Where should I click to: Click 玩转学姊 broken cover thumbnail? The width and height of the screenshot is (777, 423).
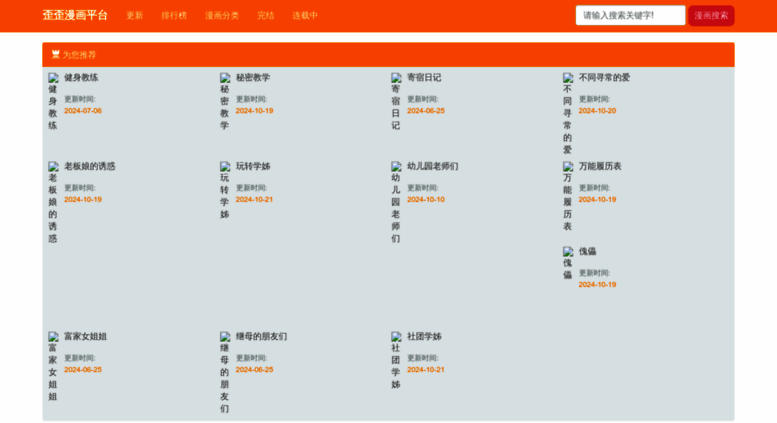tap(225, 190)
